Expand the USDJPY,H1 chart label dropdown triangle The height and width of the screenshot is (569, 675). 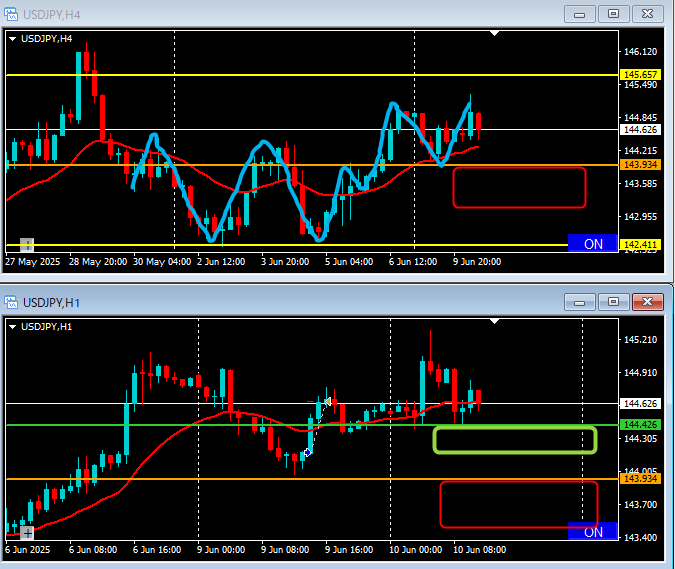point(12,327)
